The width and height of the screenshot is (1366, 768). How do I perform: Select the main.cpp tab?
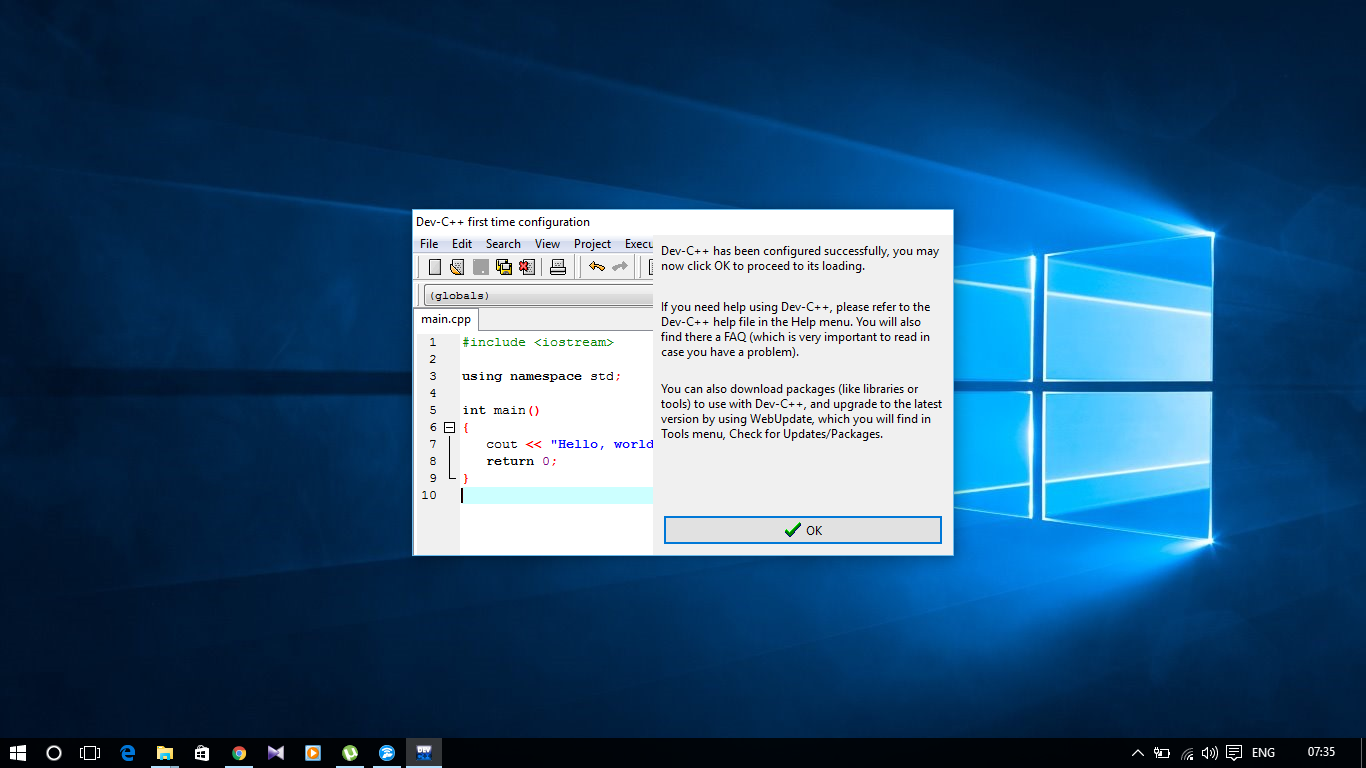coord(445,318)
